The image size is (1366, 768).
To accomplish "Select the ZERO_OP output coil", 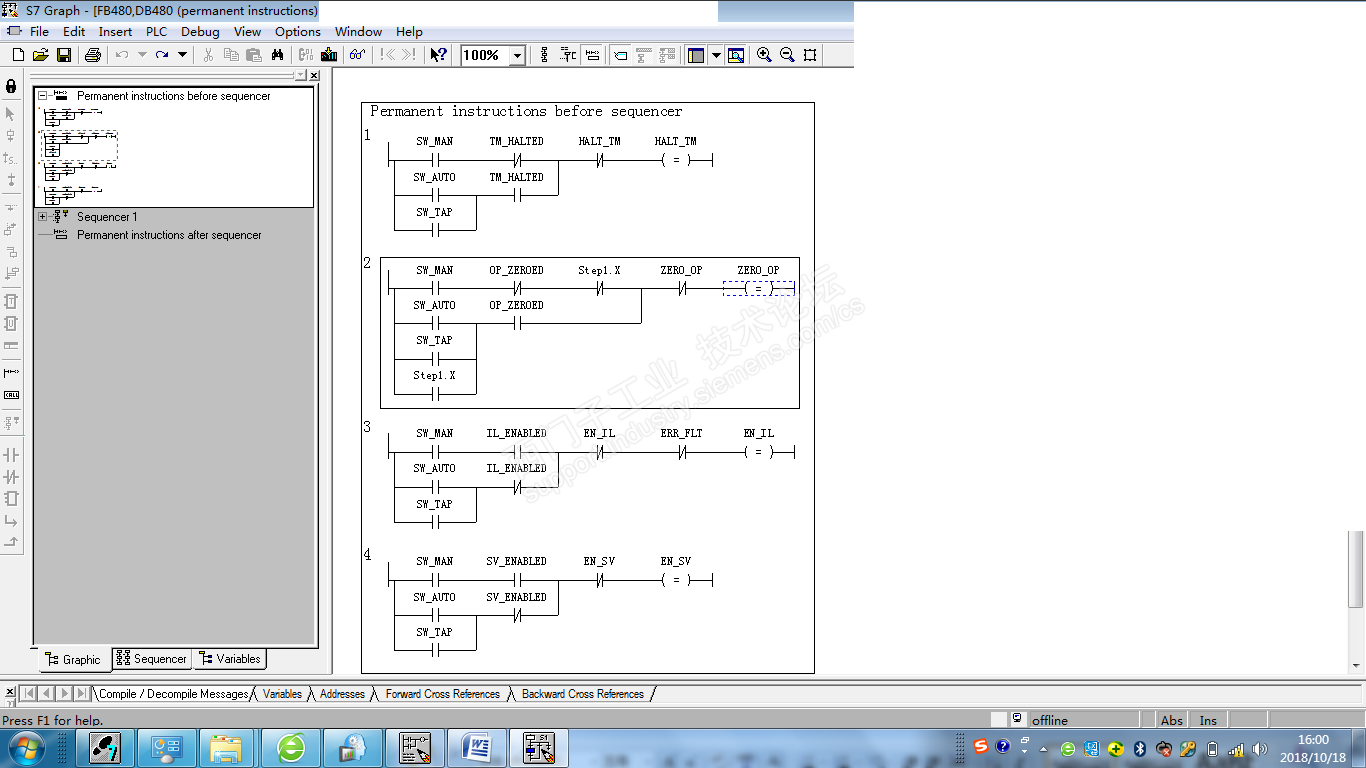I will click(x=758, y=288).
